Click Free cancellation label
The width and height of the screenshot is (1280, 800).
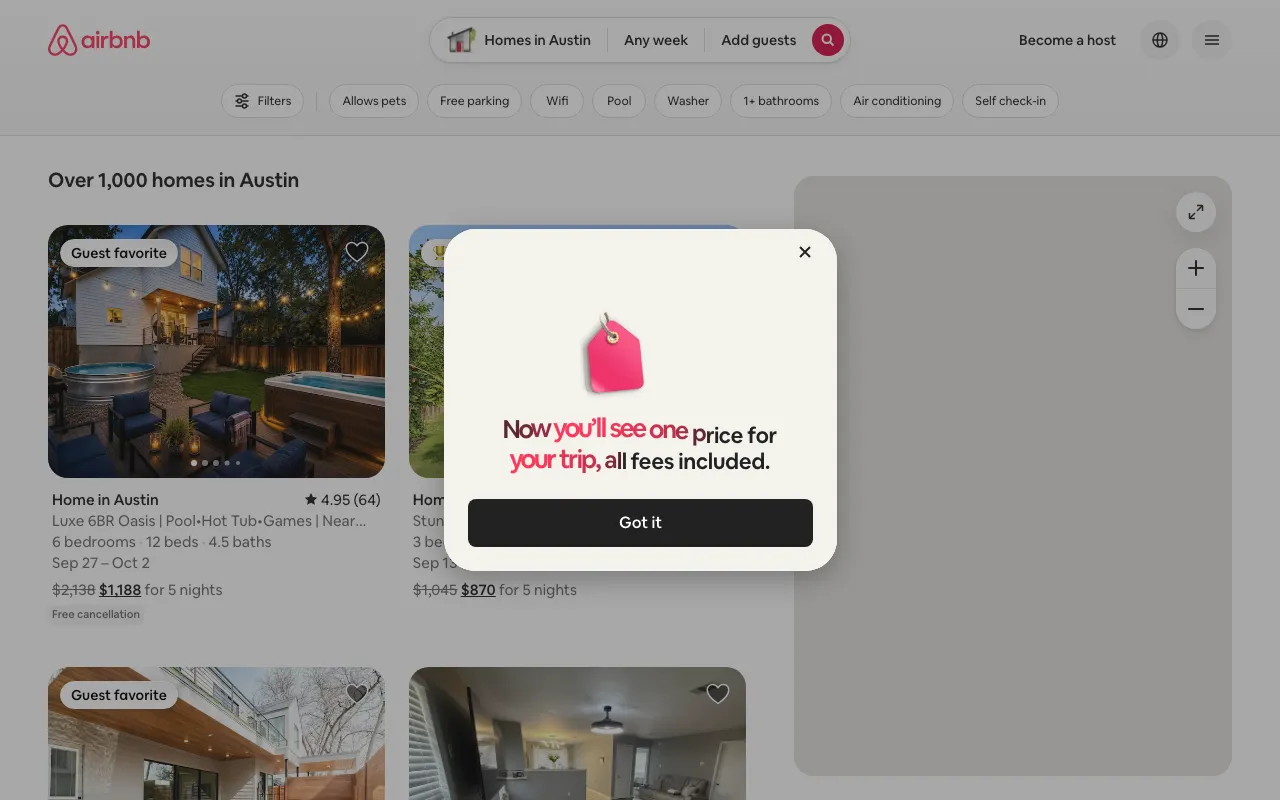(x=96, y=614)
